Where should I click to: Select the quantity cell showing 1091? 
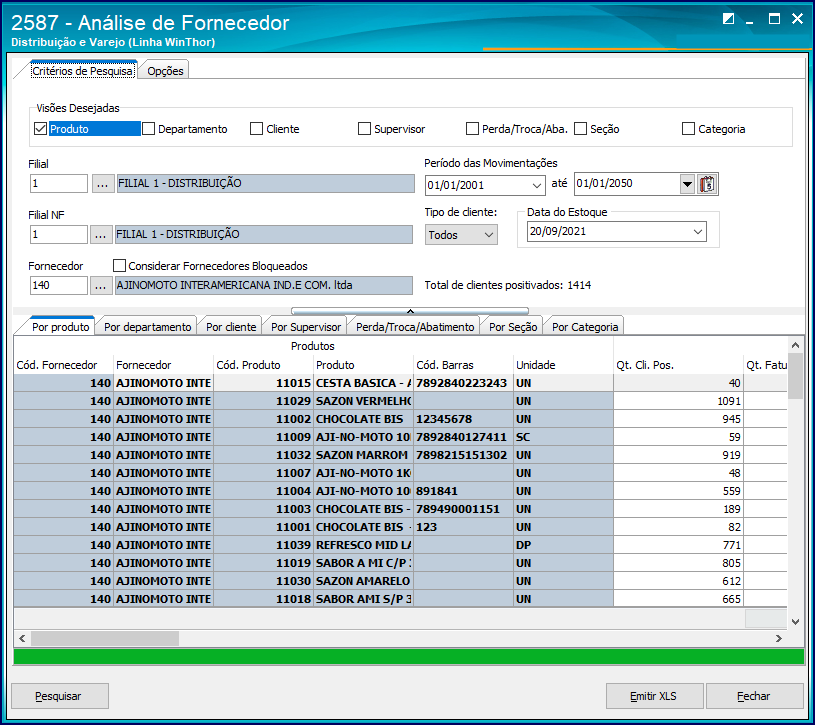pyautogui.click(x=678, y=401)
